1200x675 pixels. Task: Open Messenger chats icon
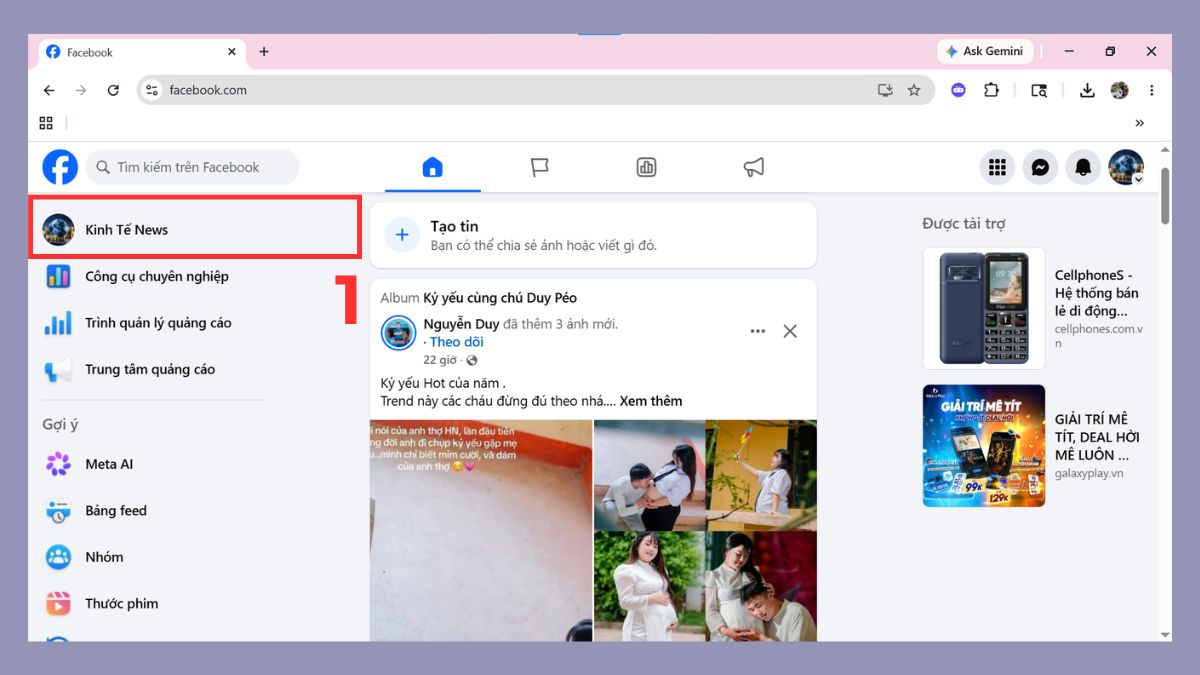1040,168
